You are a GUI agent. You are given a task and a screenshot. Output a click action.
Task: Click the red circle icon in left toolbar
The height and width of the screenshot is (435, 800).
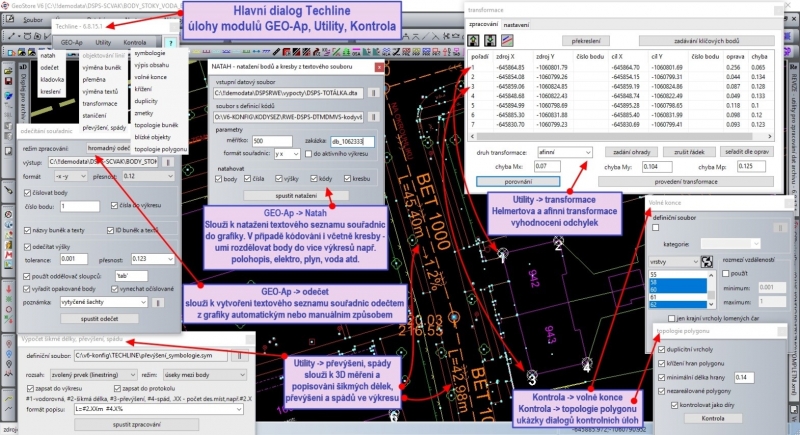(9, 310)
